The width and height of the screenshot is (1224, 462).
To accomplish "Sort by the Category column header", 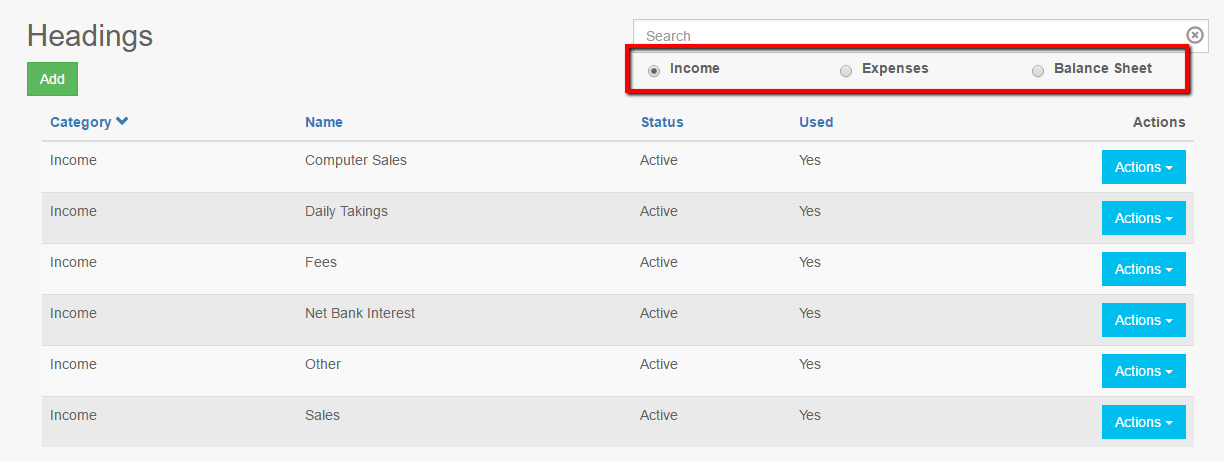I will 80,122.
